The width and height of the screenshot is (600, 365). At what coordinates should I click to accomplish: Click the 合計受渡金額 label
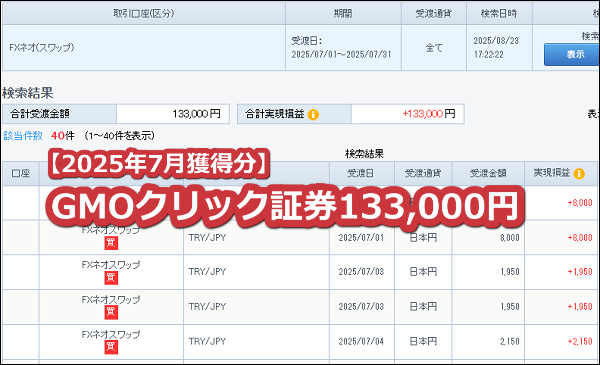click(x=40, y=114)
